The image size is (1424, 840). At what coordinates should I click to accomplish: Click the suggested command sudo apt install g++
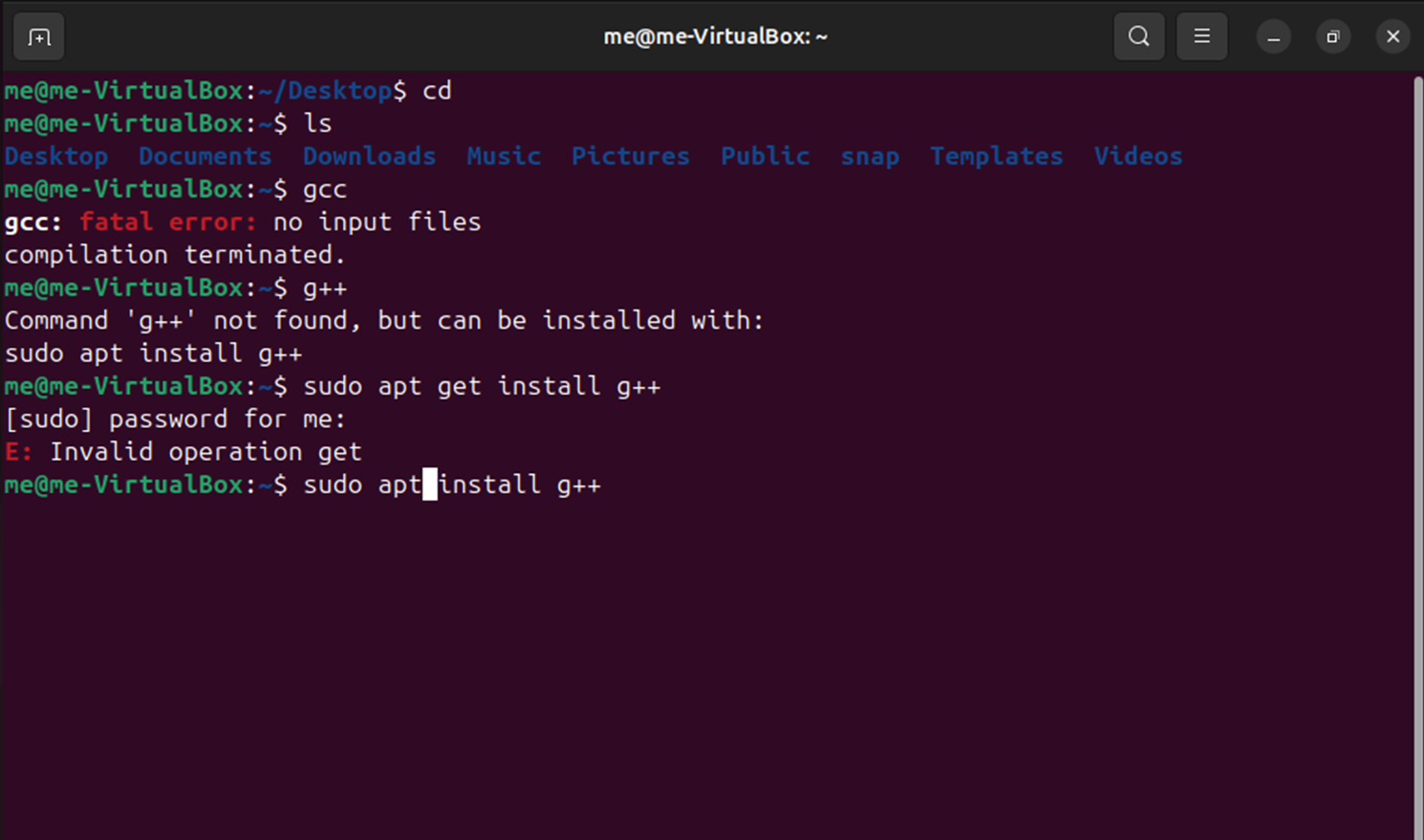pyautogui.click(x=153, y=353)
